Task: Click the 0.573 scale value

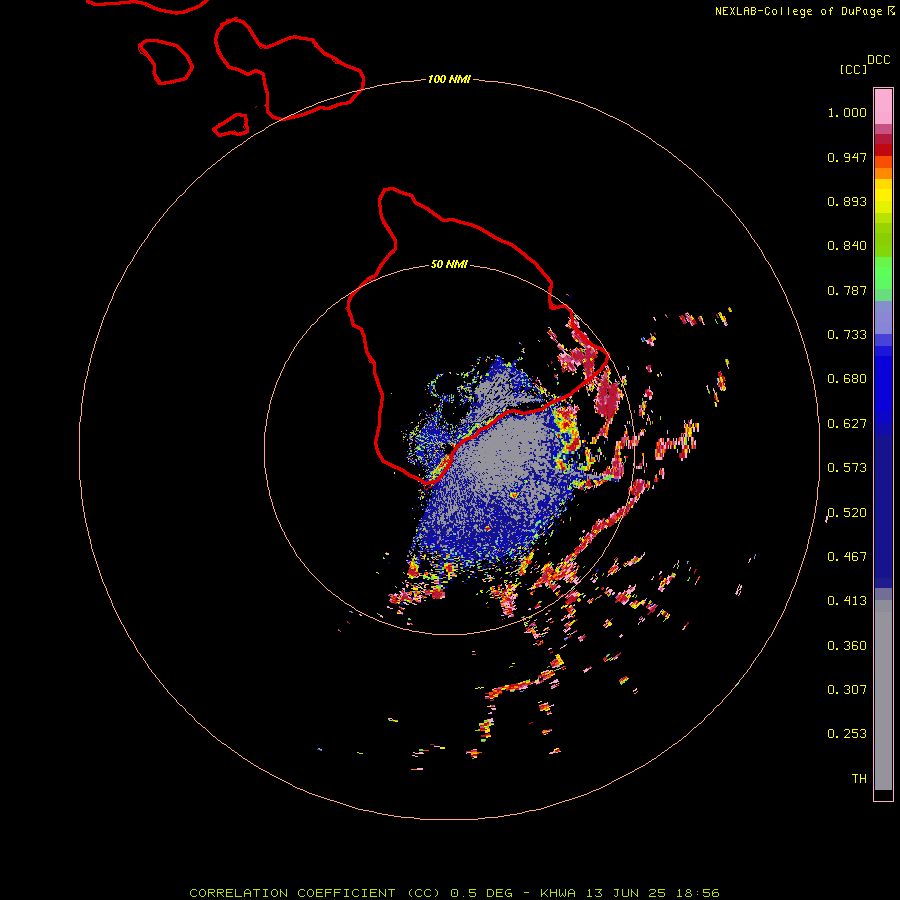Action: tap(847, 468)
